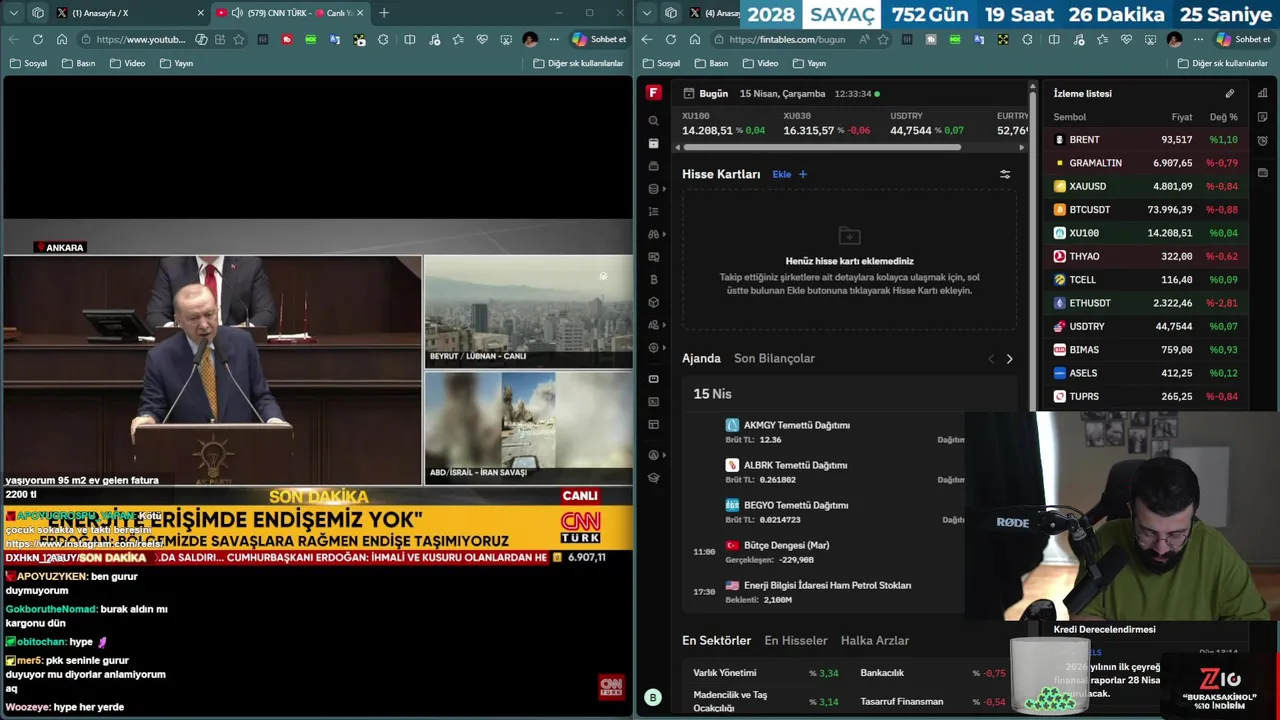Click the round B badge at bottom
The image size is (1280, 720).
[653, 698]
